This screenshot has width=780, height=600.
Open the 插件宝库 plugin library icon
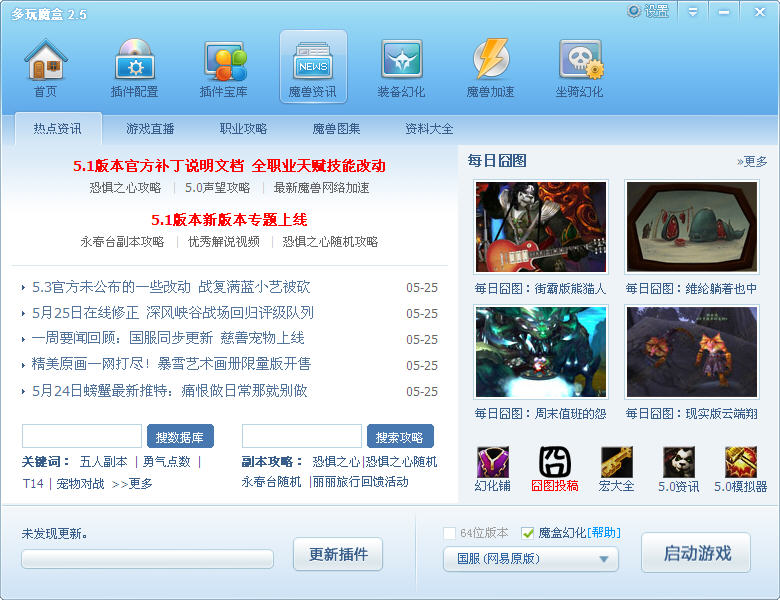pos(223,67)
